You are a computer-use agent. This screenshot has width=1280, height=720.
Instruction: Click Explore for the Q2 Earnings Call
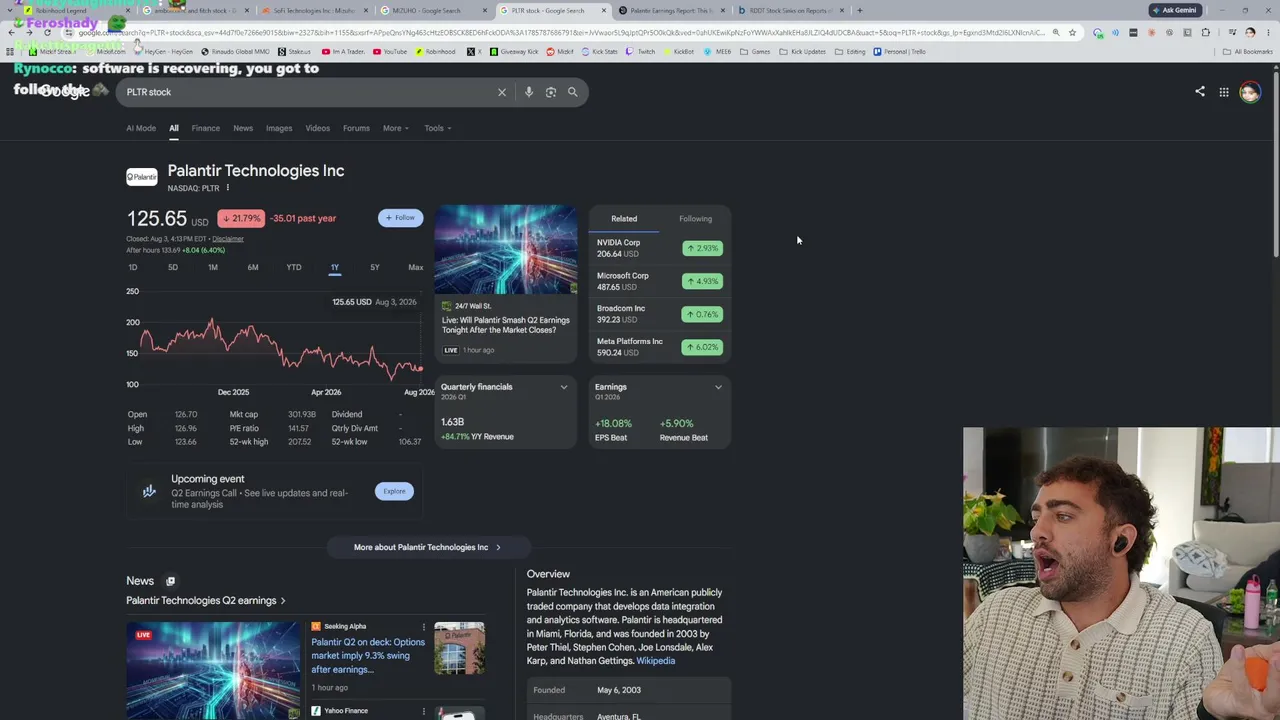(x=394, y=491)
